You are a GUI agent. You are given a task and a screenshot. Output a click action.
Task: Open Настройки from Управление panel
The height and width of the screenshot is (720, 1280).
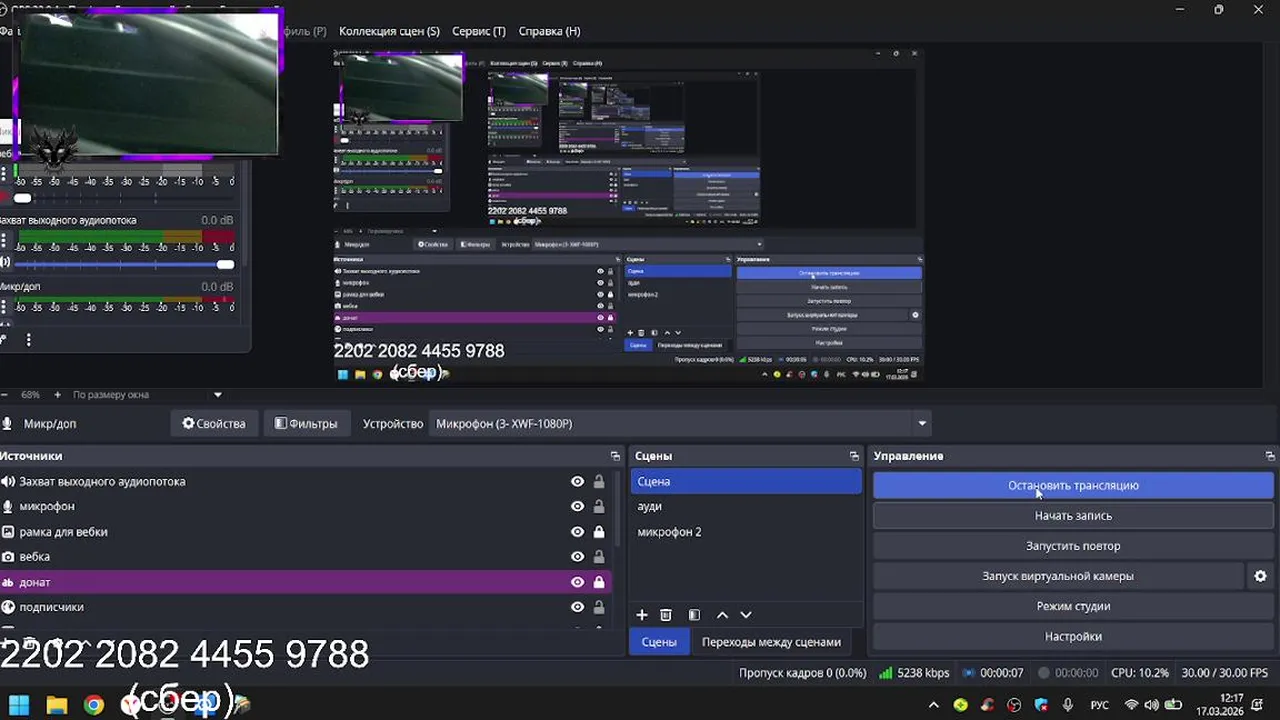(1073, 636)
